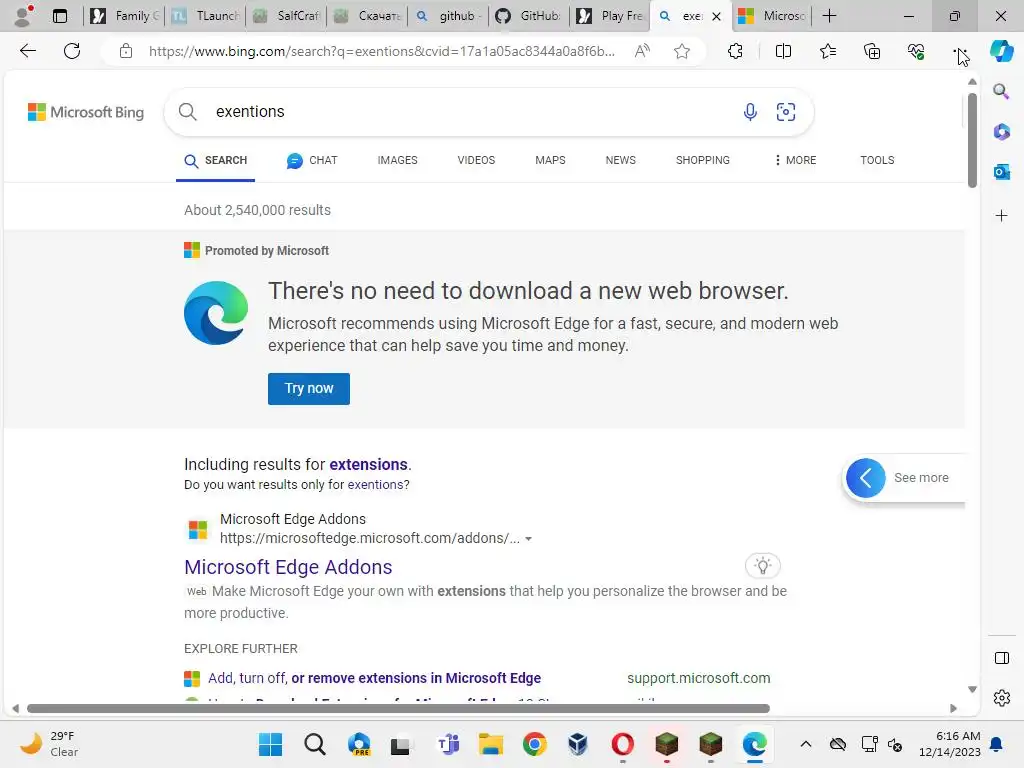Open the Read aloud icon in address bar
The image size is (1024, 768).
click(x=642, y=51)
